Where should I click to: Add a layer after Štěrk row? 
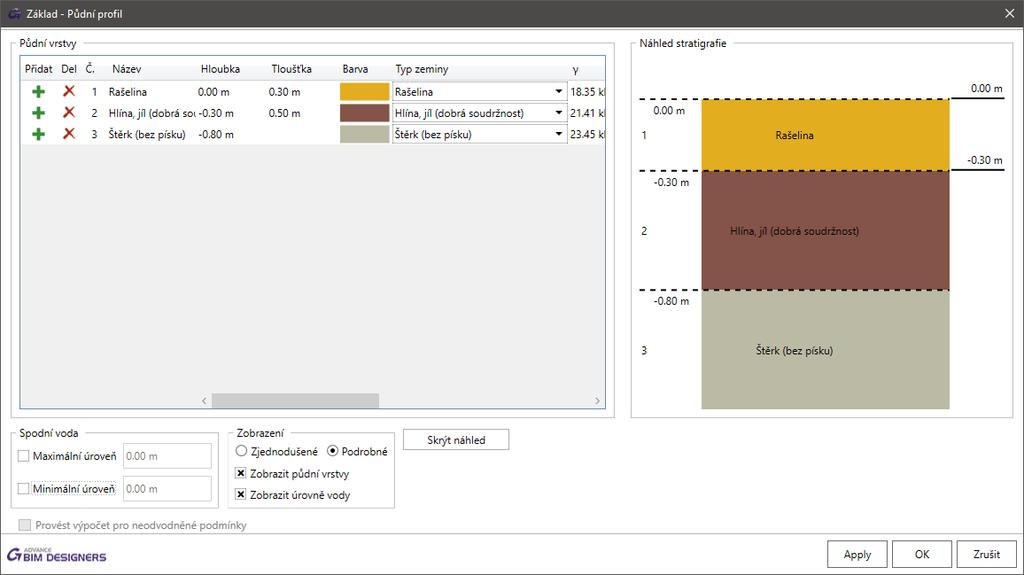39,134
